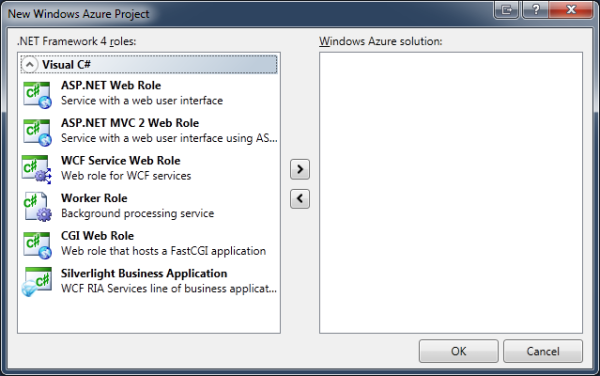Click inside empty Windows Azure solution list
The width and height of the screenshot is (600, 376).
451,193
